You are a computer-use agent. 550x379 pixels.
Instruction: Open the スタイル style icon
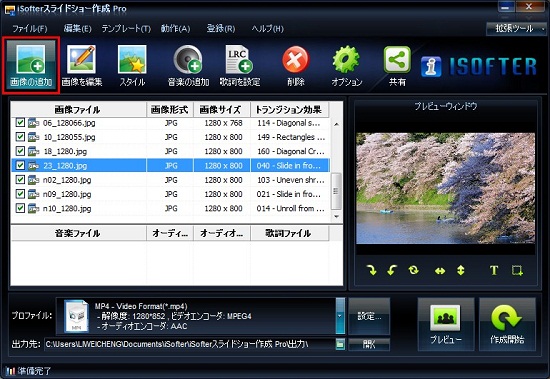pos(132,66)
